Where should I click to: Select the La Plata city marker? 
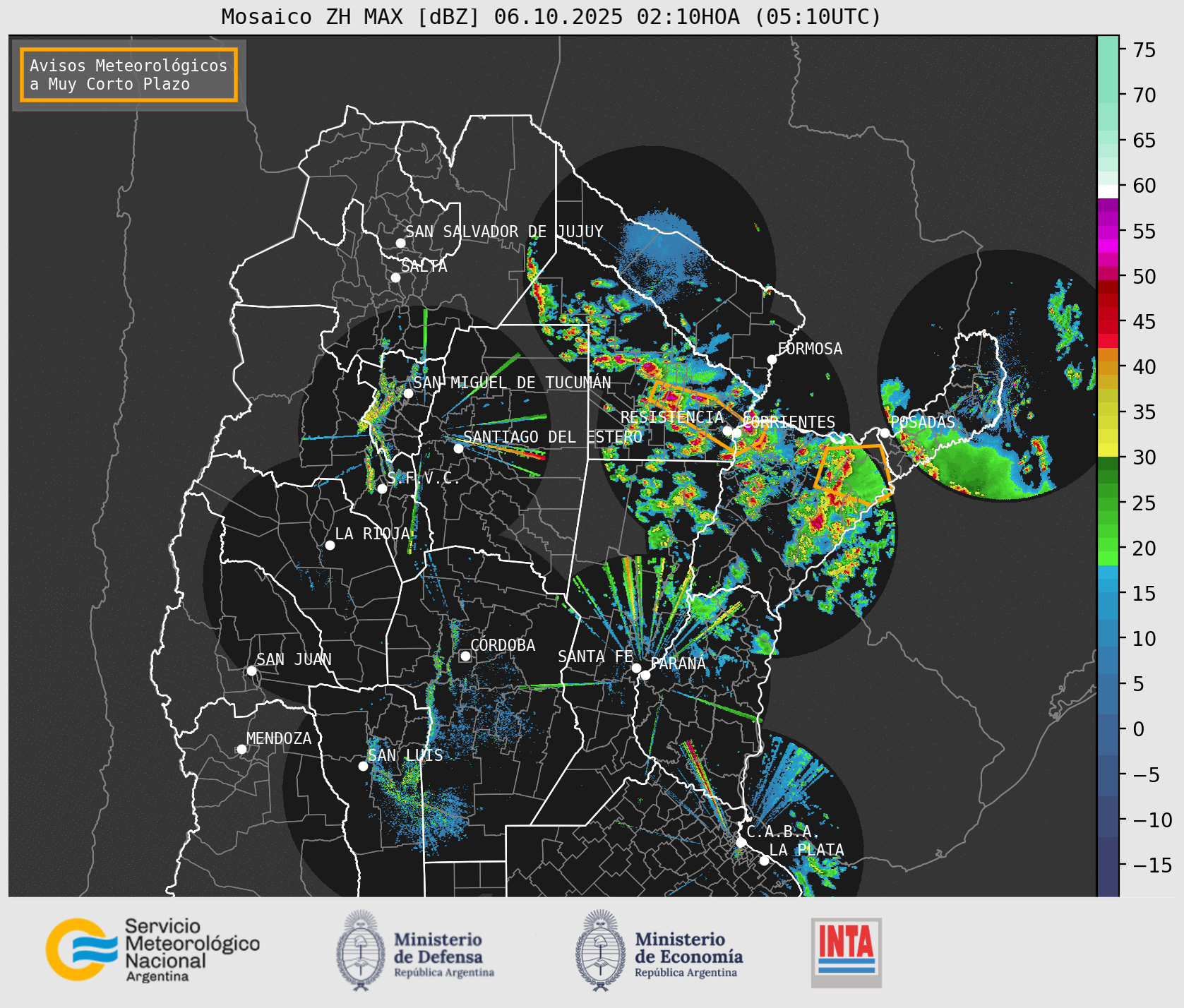click(x=764, y=860)
